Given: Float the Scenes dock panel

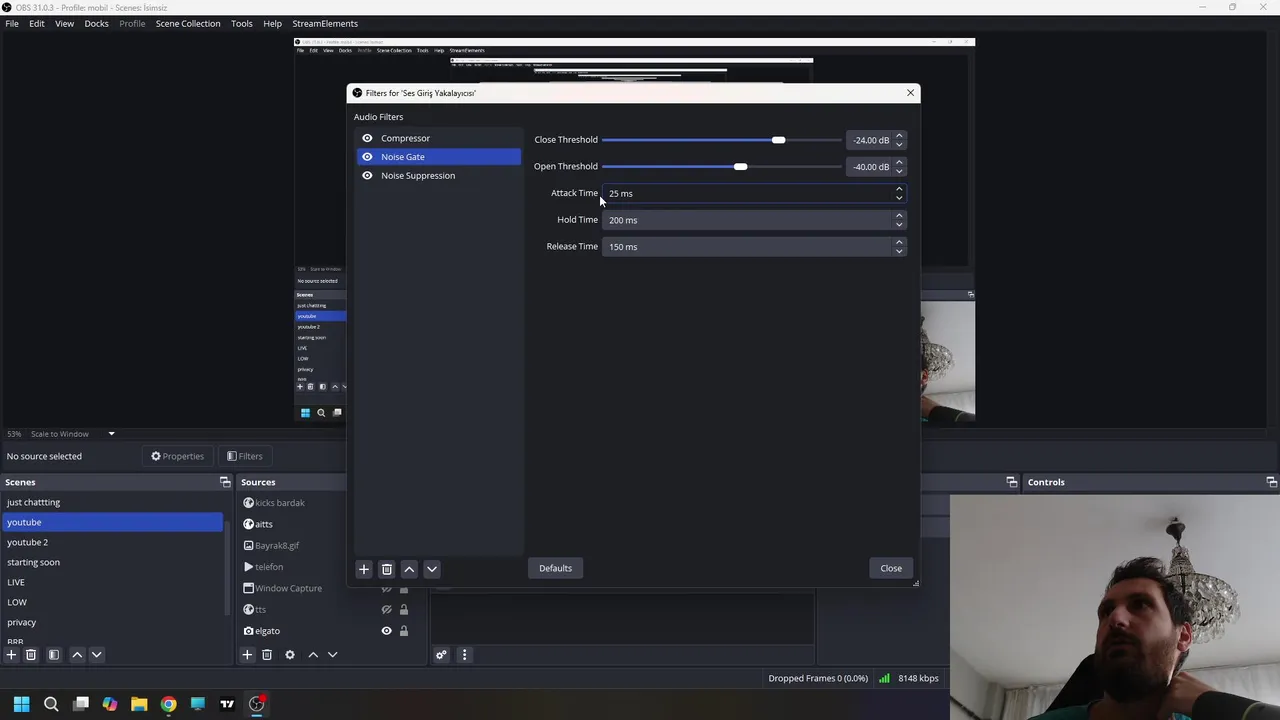Looking at the screenshot, I should [x=225, y=482].
